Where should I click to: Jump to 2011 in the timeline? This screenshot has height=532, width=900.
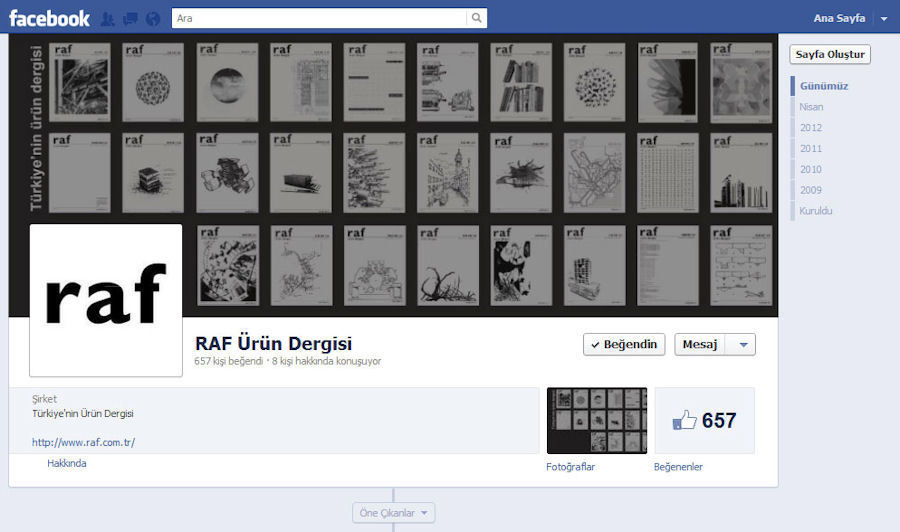click(811, 149)
